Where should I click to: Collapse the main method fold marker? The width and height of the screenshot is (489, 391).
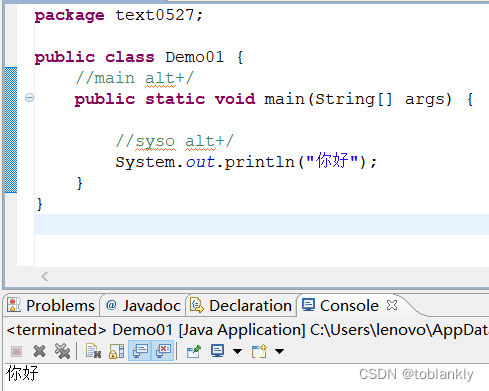coord(29,98)
